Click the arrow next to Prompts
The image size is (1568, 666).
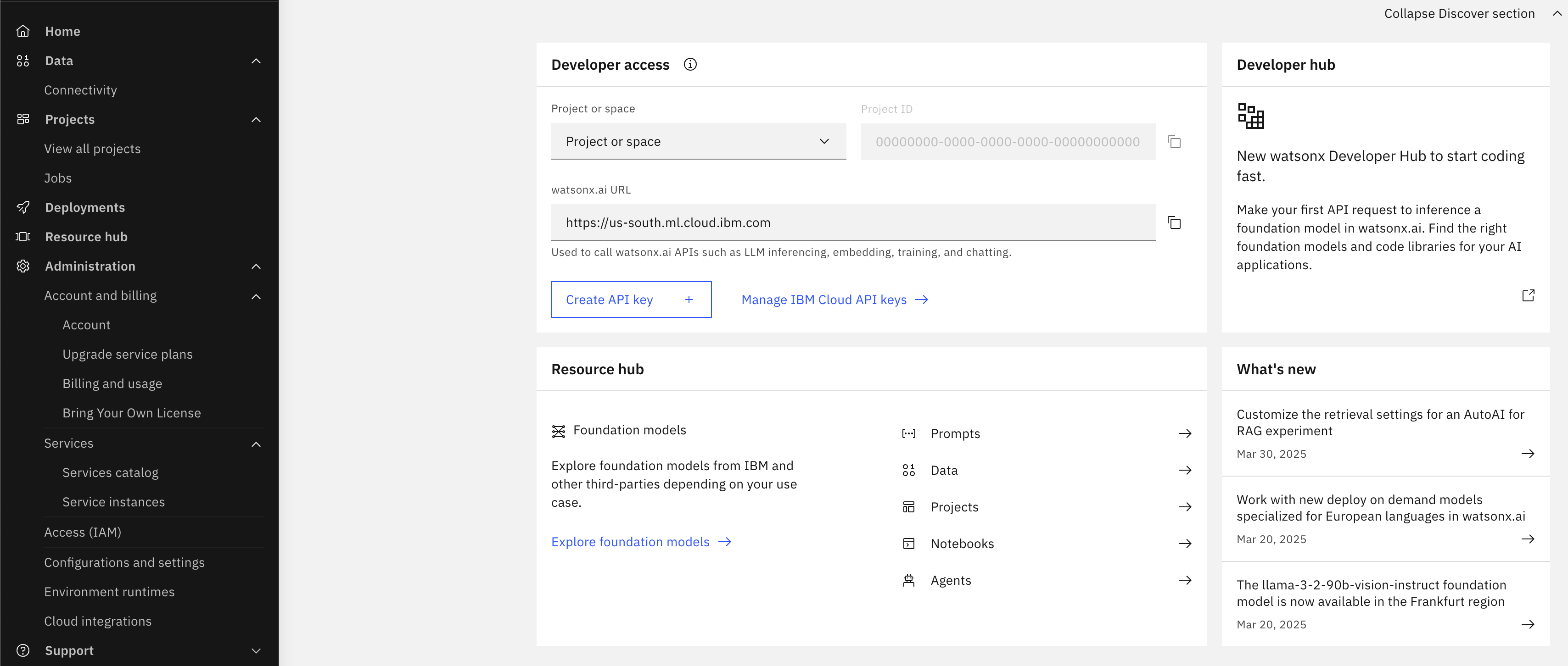[1185, 433]
